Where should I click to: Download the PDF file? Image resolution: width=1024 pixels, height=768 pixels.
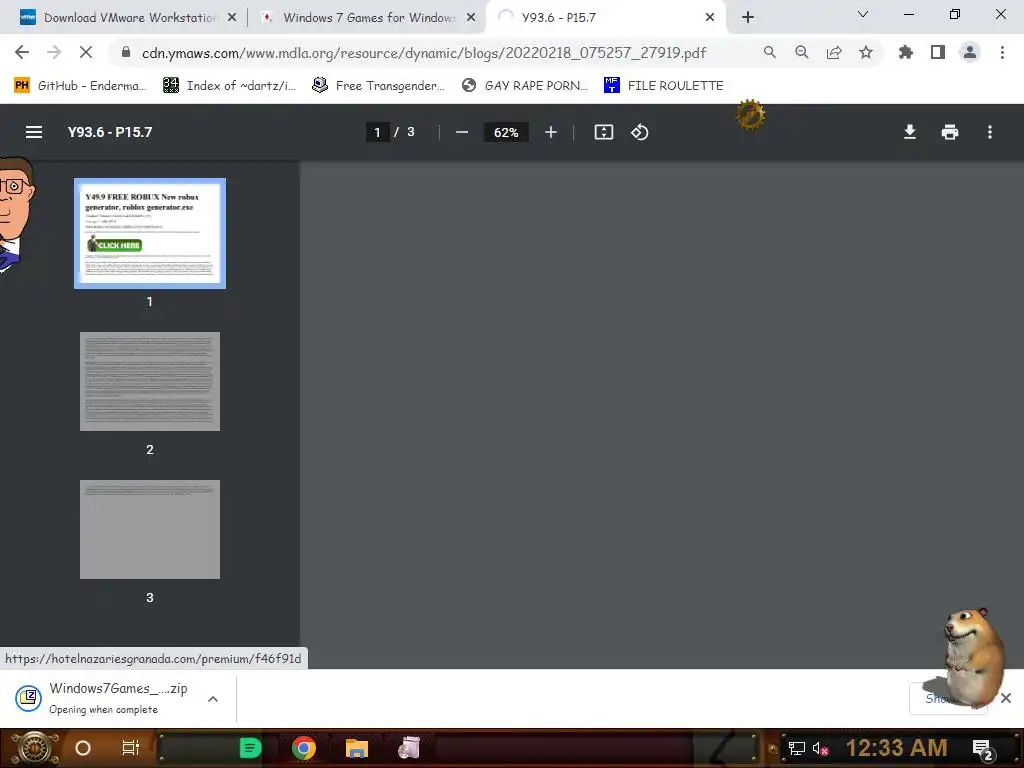pos(910,132)
